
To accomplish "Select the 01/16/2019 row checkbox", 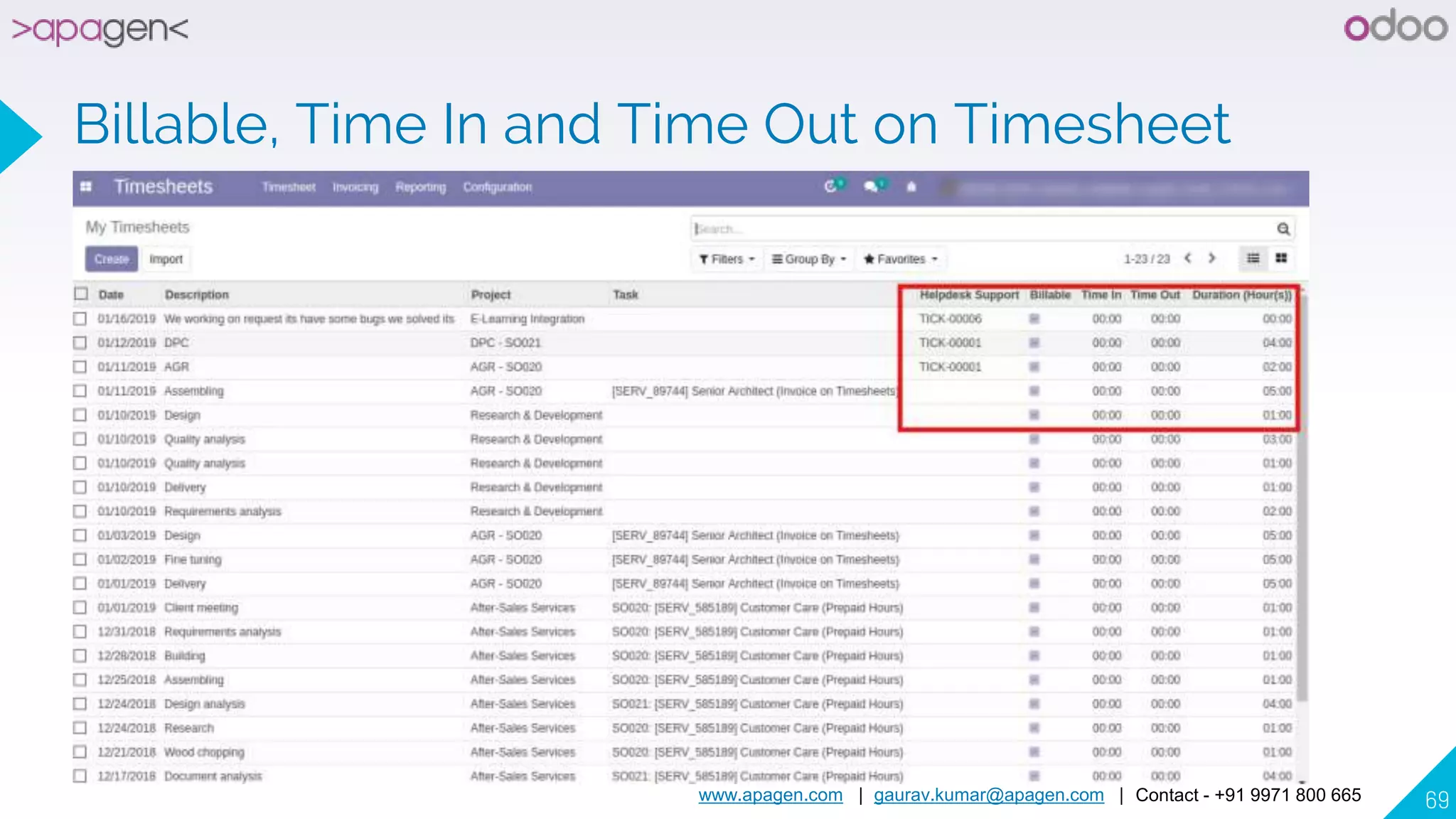I will pyautogui.click(x=80, y=319).
